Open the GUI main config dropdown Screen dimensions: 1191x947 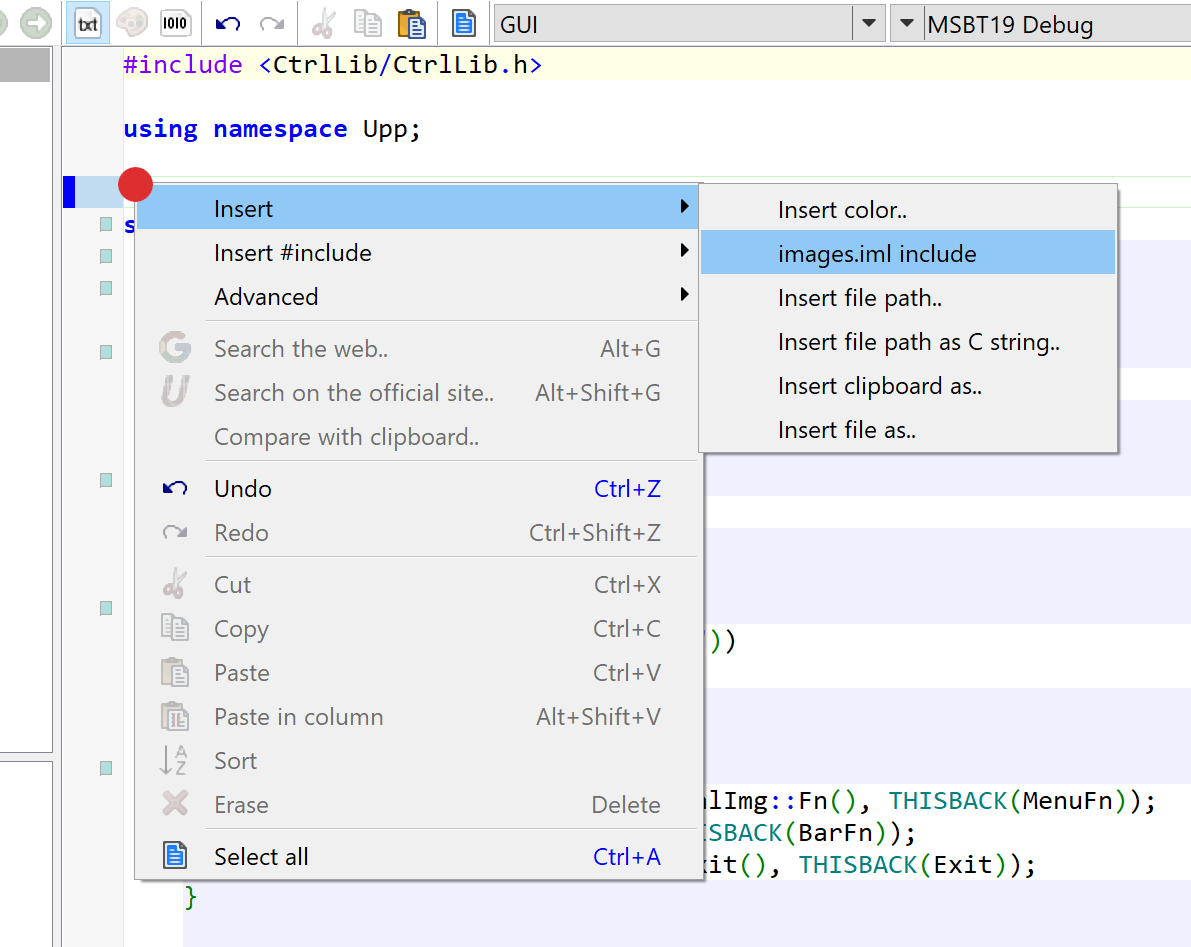[x=868, y=24]
